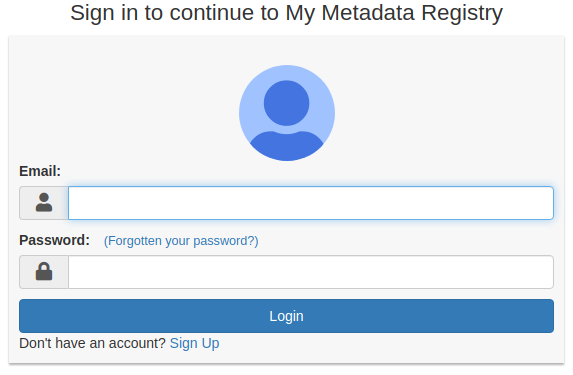
Task: Select the shoulders shape of the avatar
Action: [x=287, y=145]
